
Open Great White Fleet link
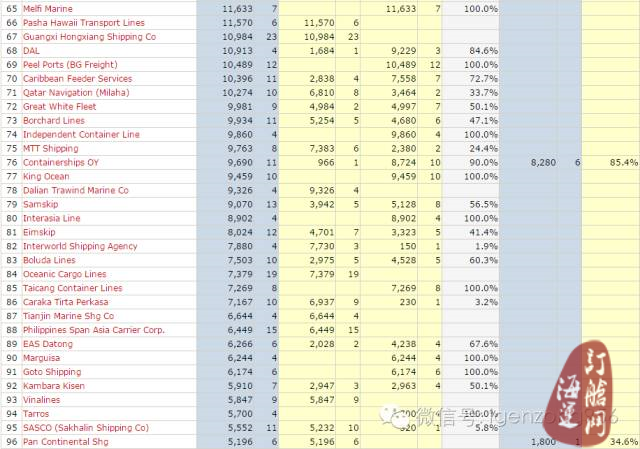[x=60, y=106]
